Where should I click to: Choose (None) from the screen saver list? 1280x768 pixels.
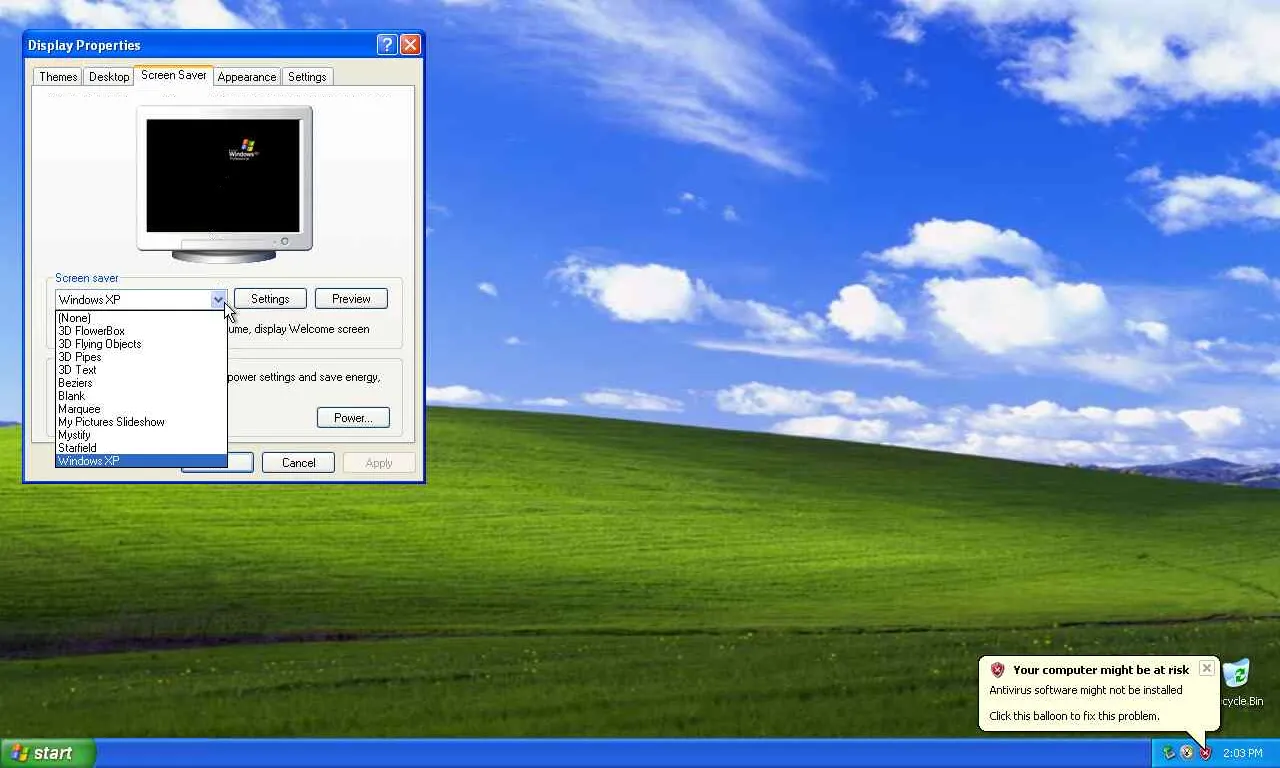click(x=141, y=318)
